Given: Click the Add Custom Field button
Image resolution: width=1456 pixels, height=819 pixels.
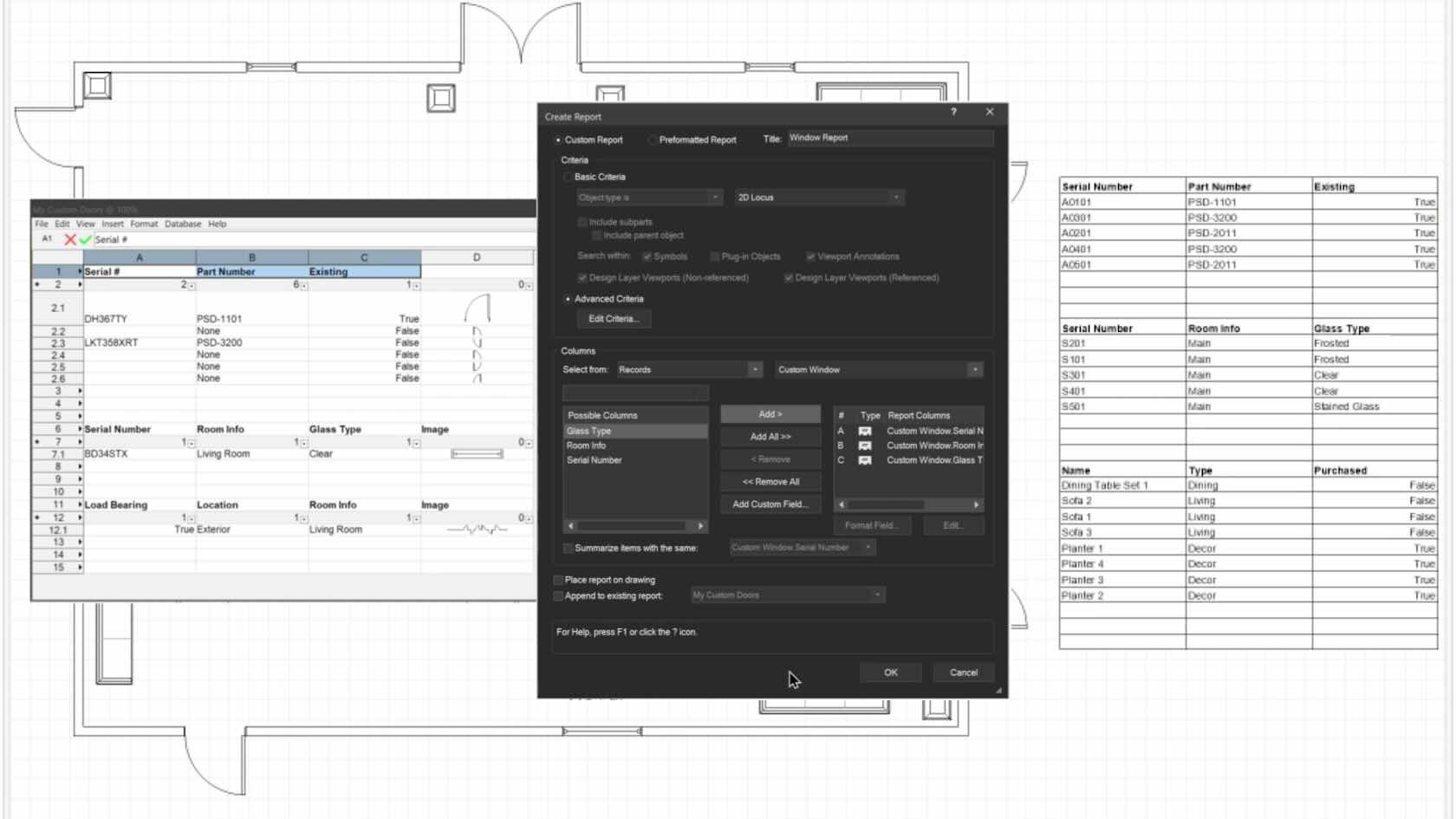Looking at the screenshot, I should (x=770, y=504).
